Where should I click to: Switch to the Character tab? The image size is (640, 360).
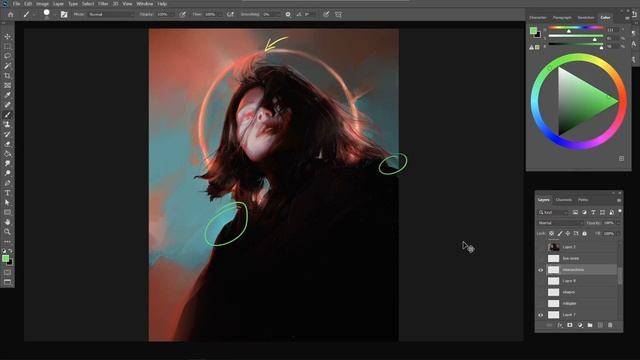tap(538, 18)
